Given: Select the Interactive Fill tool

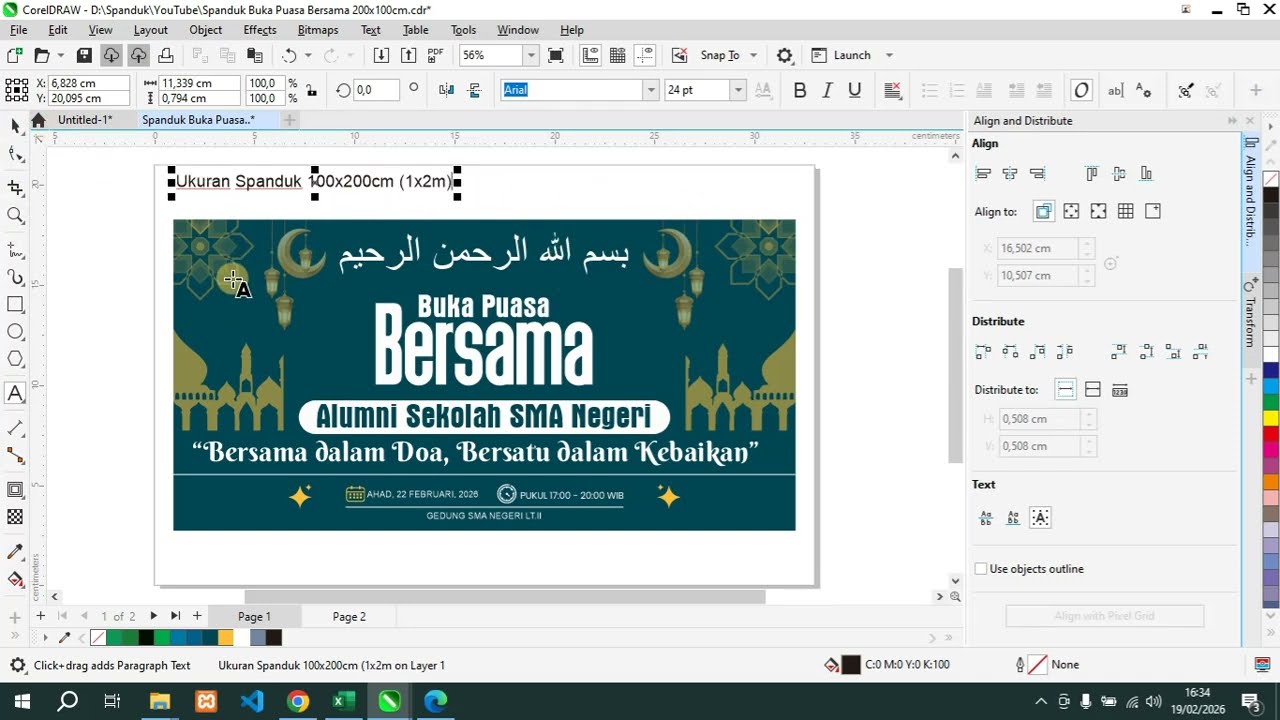Looking at the screenshot, I should click(15, 579).
